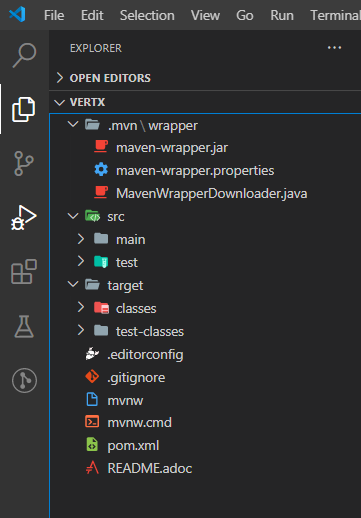The width and height of the screenshot is (361, 518).
Task: Select the target folder label
Action: [125, 286]
